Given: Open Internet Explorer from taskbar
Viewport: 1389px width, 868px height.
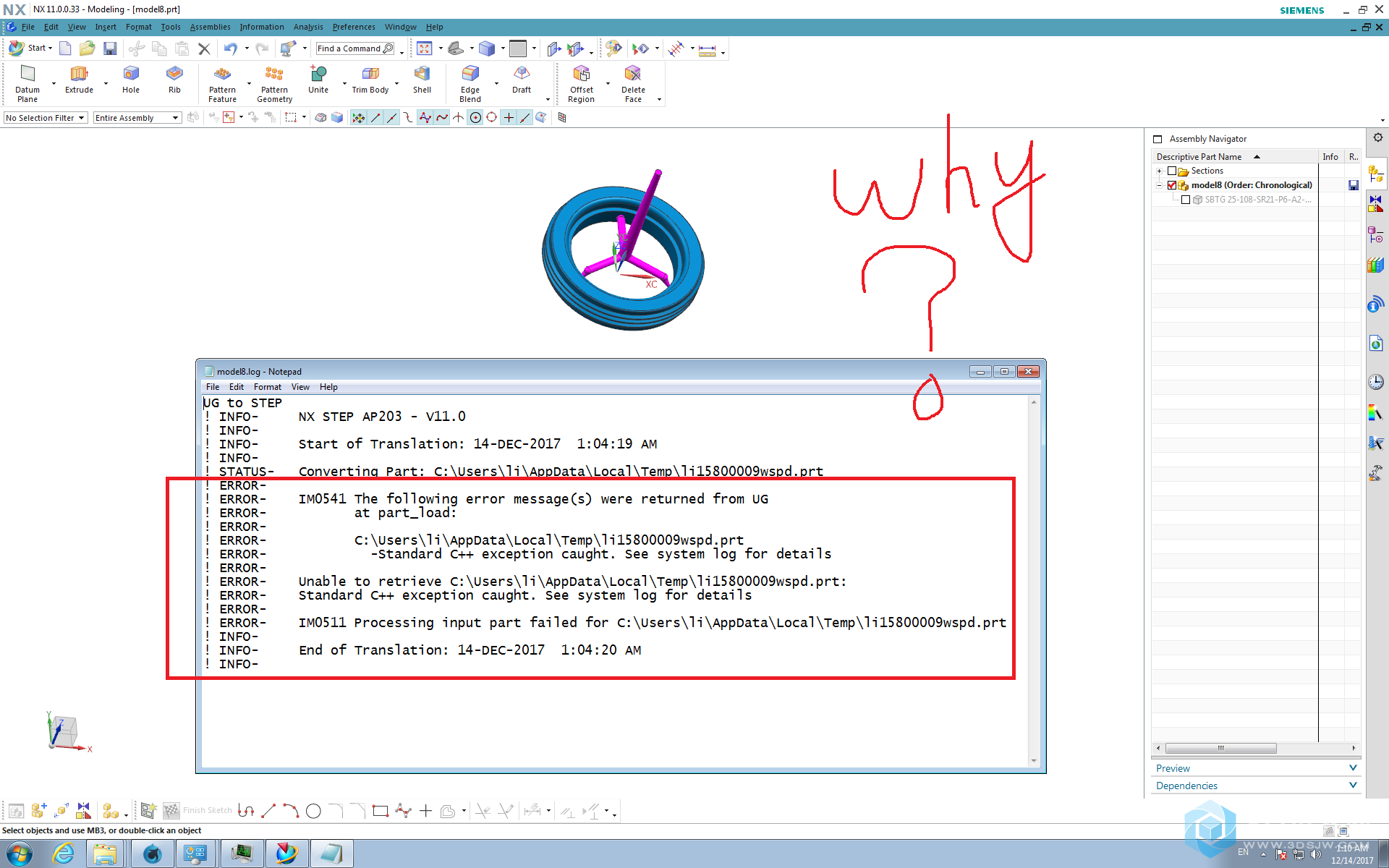Looking at the screenshot, I should tap(63, 854).
